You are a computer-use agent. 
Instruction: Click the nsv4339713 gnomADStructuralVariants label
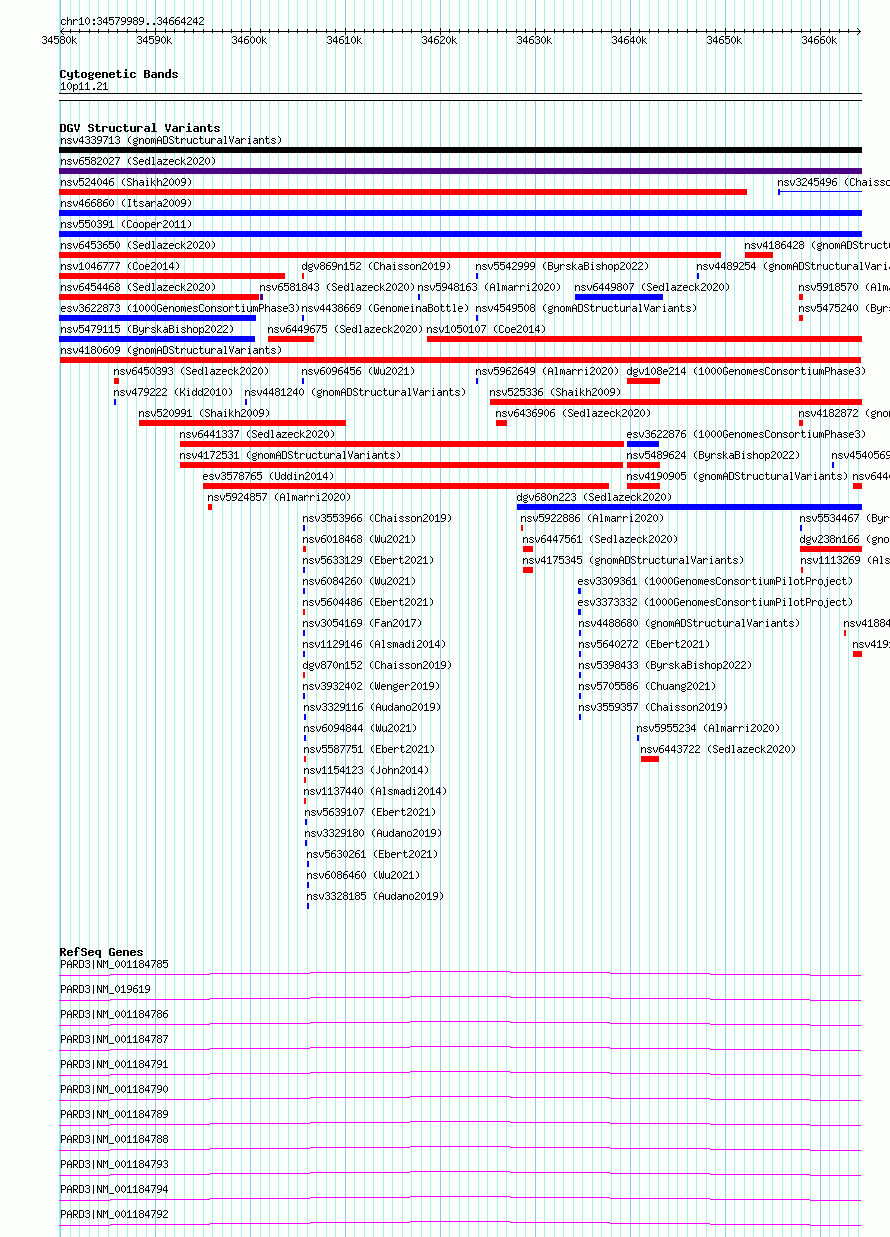(171, 140)
